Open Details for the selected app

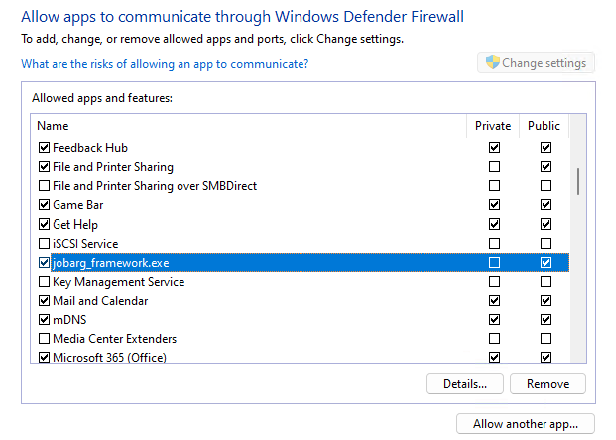pyautogui.click(x=465, y=383)
